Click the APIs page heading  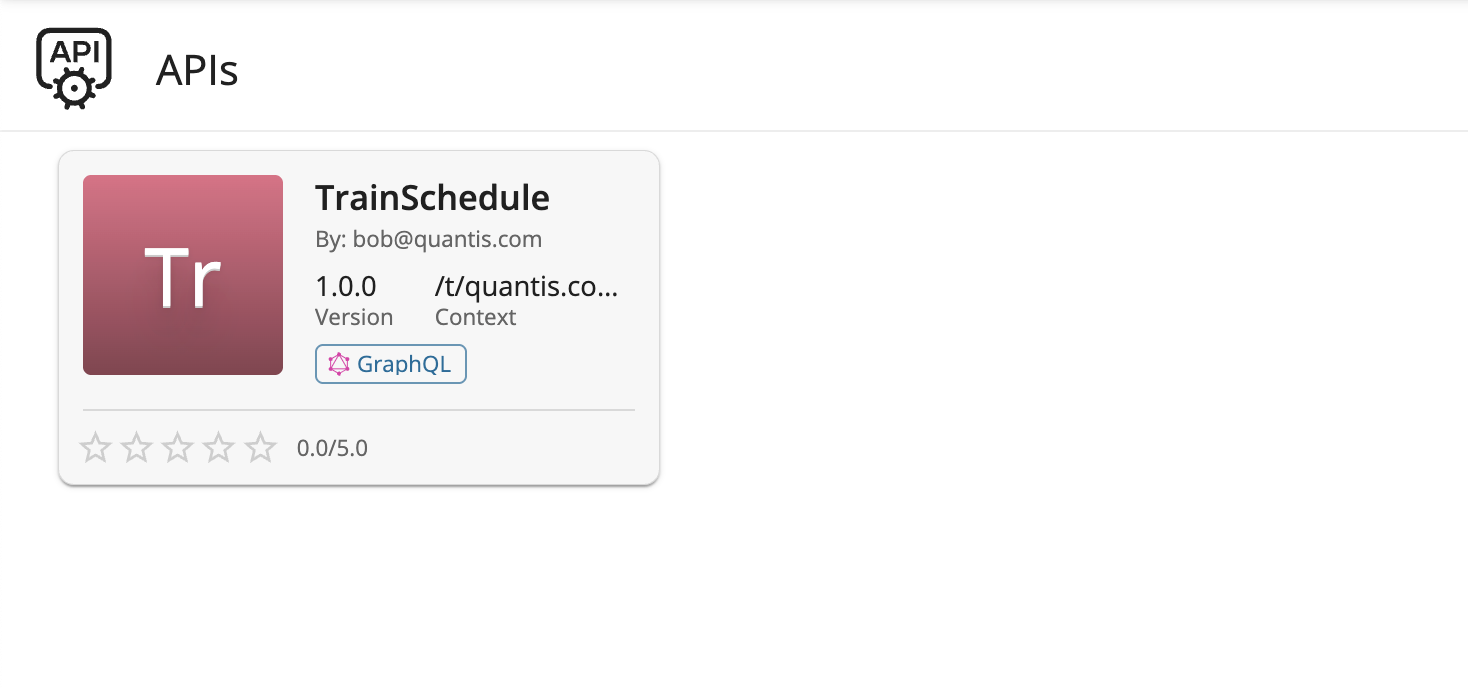click(x=197, y=71)
